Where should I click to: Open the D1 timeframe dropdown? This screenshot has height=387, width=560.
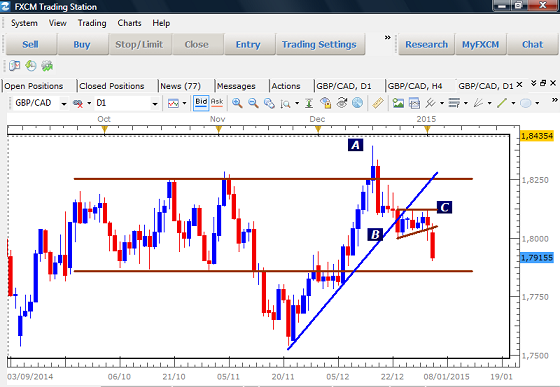pos(155,104)
